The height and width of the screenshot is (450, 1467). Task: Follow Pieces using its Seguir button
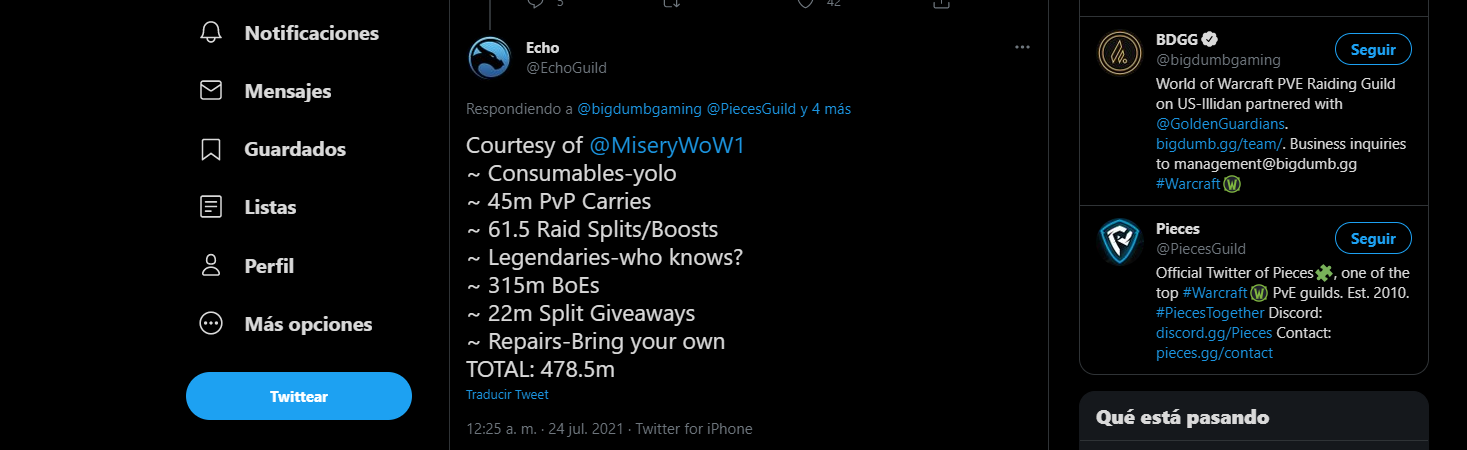[x=1372, y=239]
